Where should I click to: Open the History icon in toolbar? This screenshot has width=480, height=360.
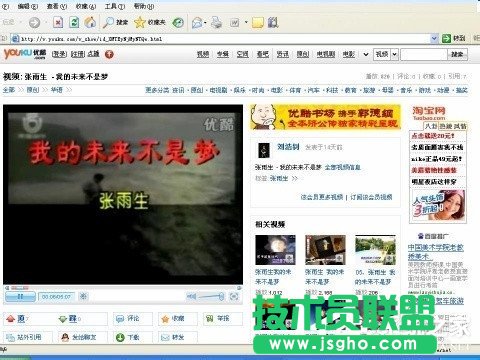[x=178, y=23]
